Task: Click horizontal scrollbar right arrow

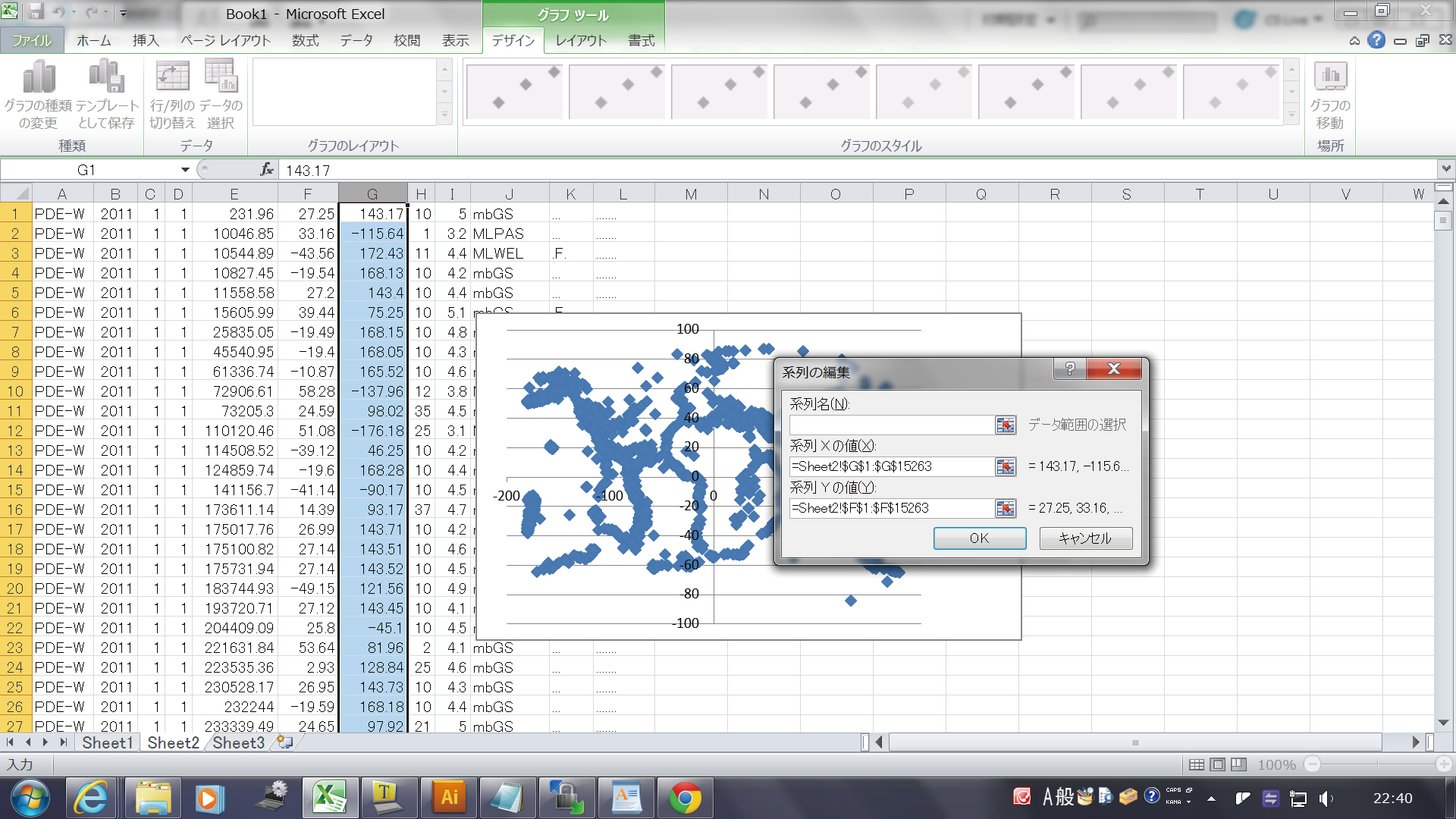Action: pos(1415,742)
